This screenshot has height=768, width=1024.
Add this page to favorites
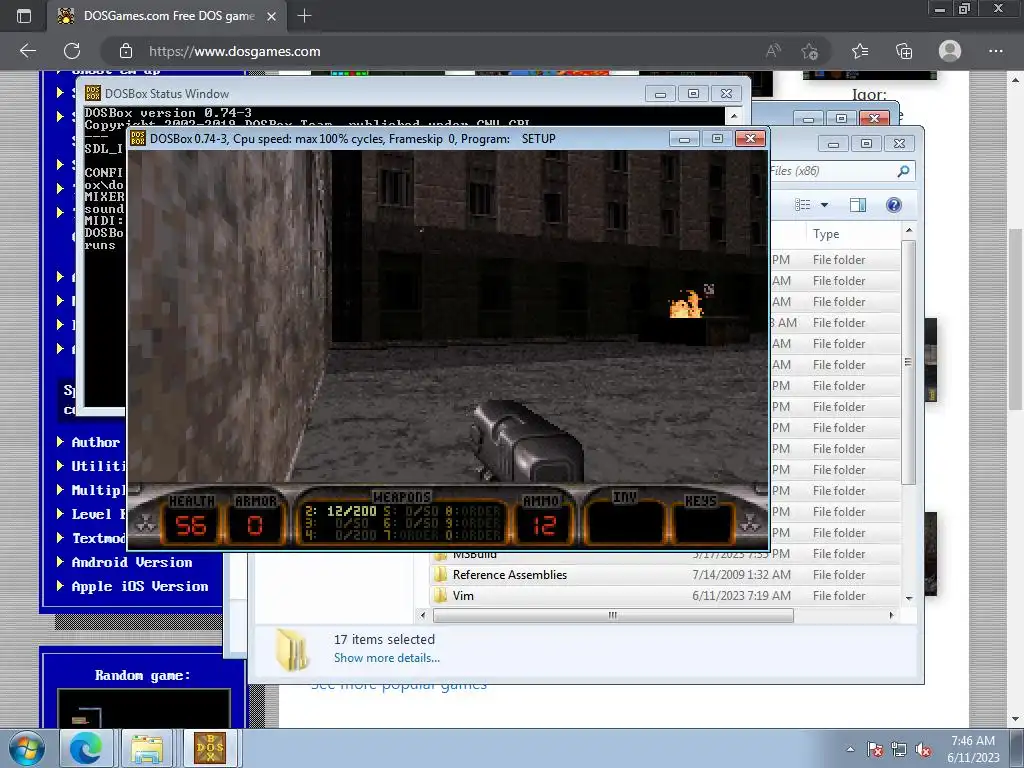pos(810,51)
